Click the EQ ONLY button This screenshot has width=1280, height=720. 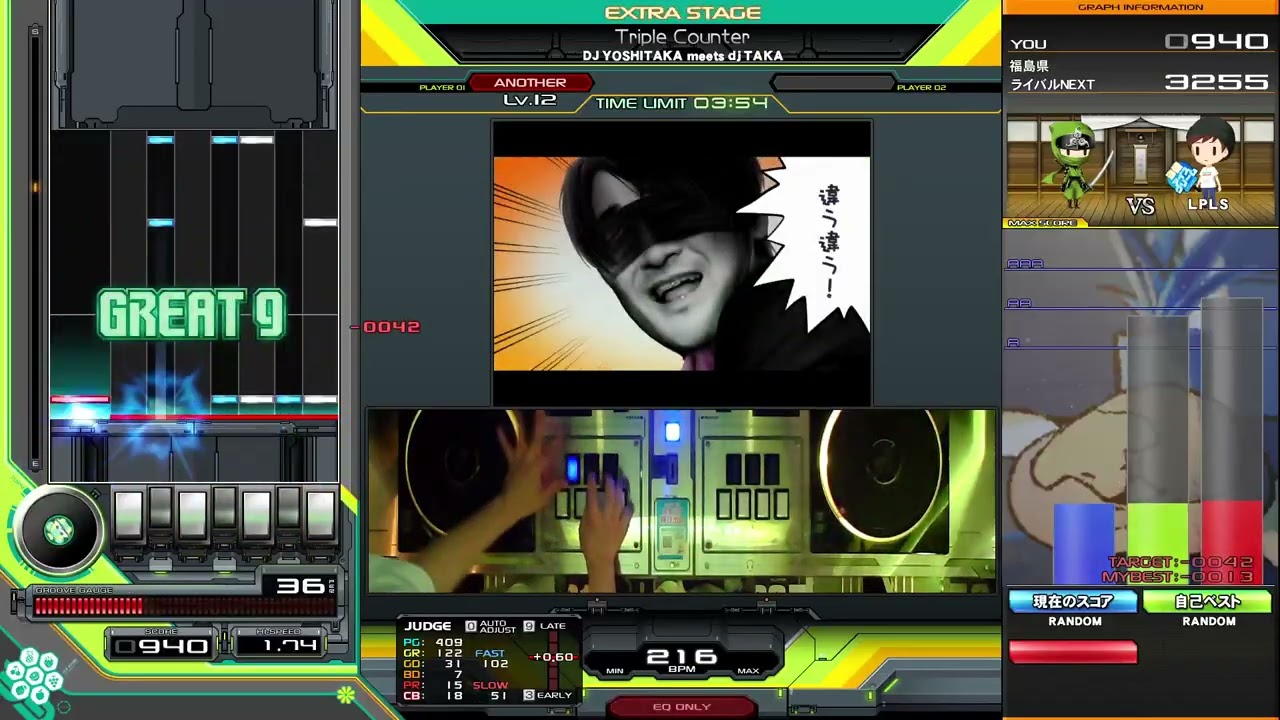click(682, 707)
